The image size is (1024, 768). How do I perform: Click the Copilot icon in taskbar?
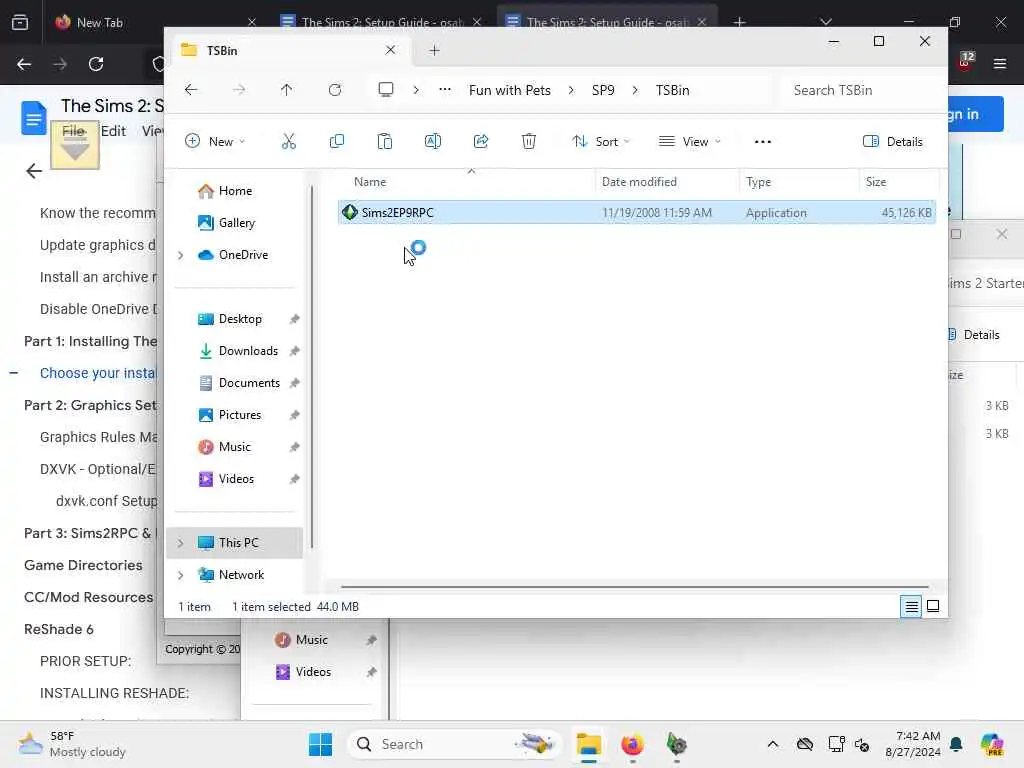tap(991, 744)
